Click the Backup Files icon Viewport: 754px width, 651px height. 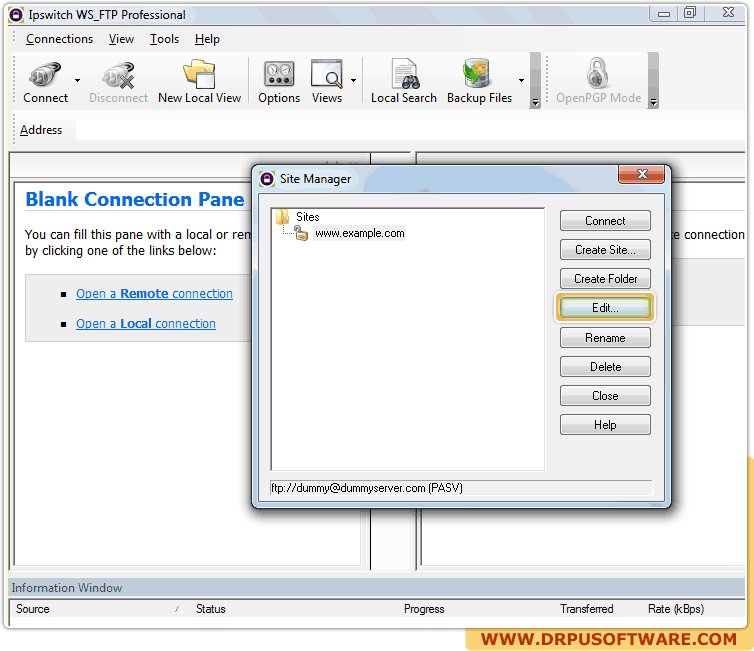coord(477,74)
